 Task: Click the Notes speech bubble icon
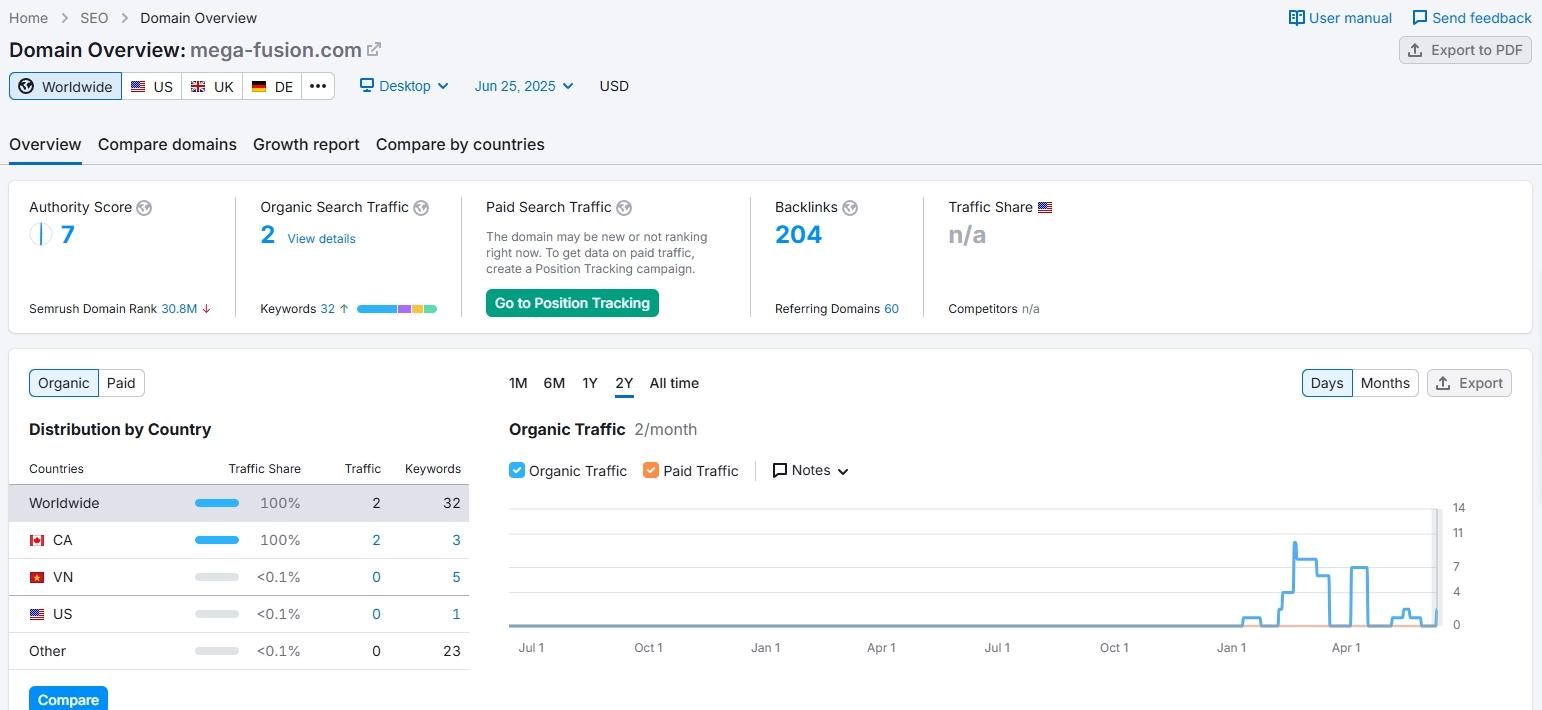780,470
